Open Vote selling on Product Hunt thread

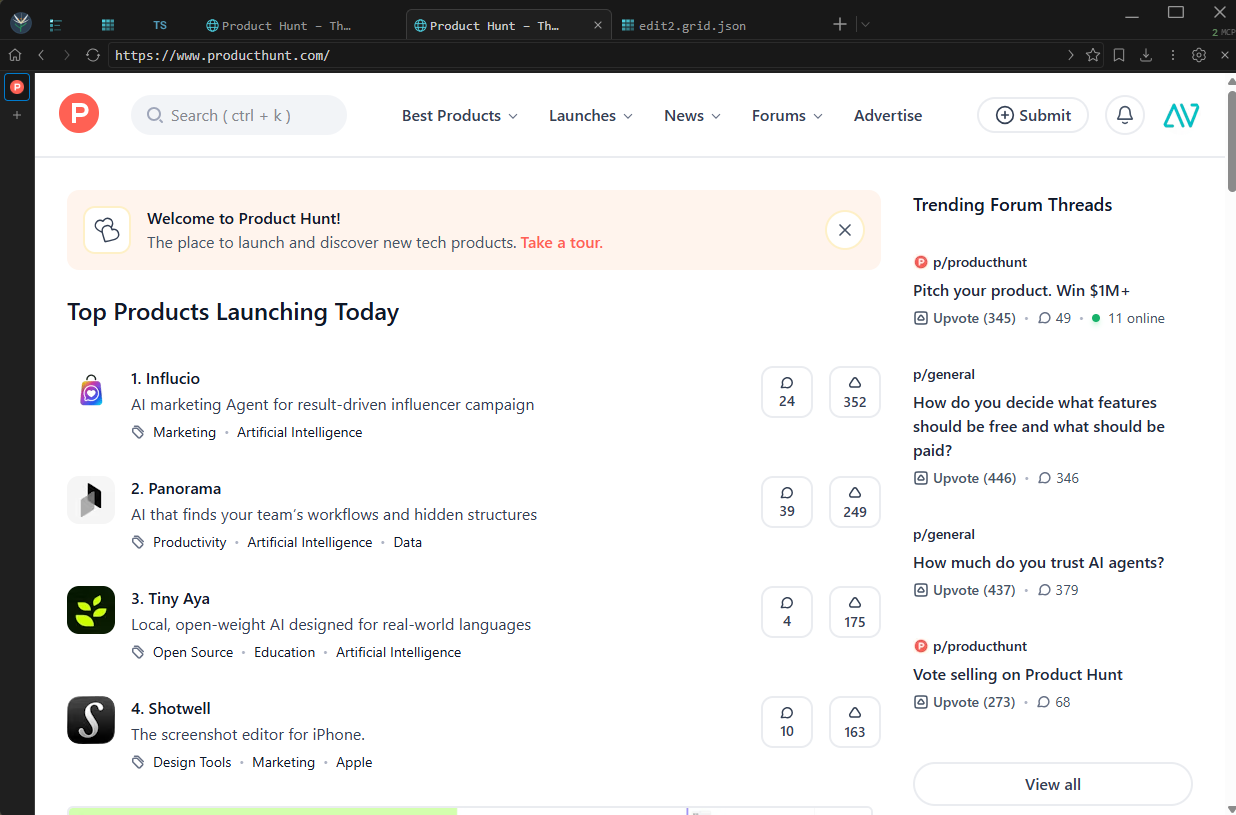[x=1018, y=674]
